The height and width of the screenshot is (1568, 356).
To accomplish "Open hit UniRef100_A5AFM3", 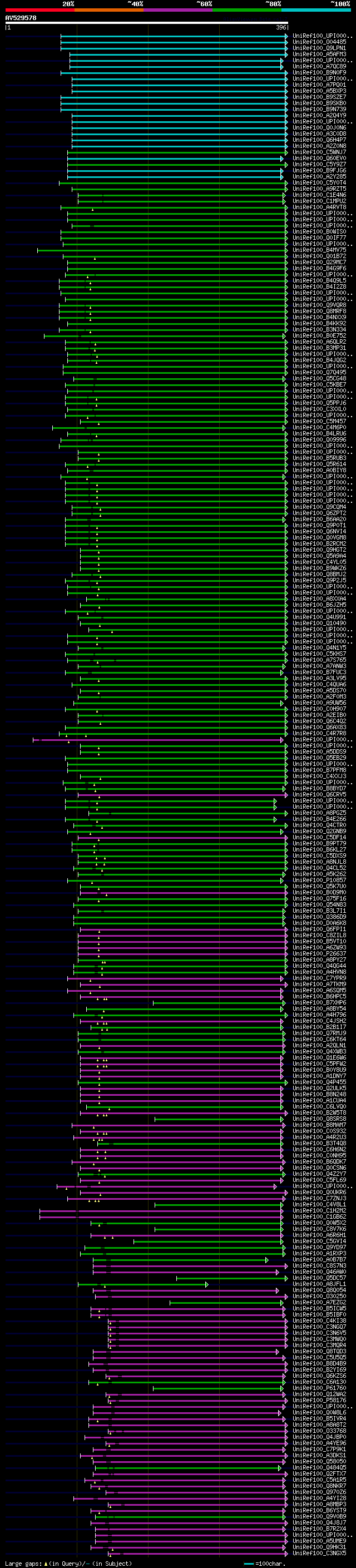I will click(x=319, y=54).
